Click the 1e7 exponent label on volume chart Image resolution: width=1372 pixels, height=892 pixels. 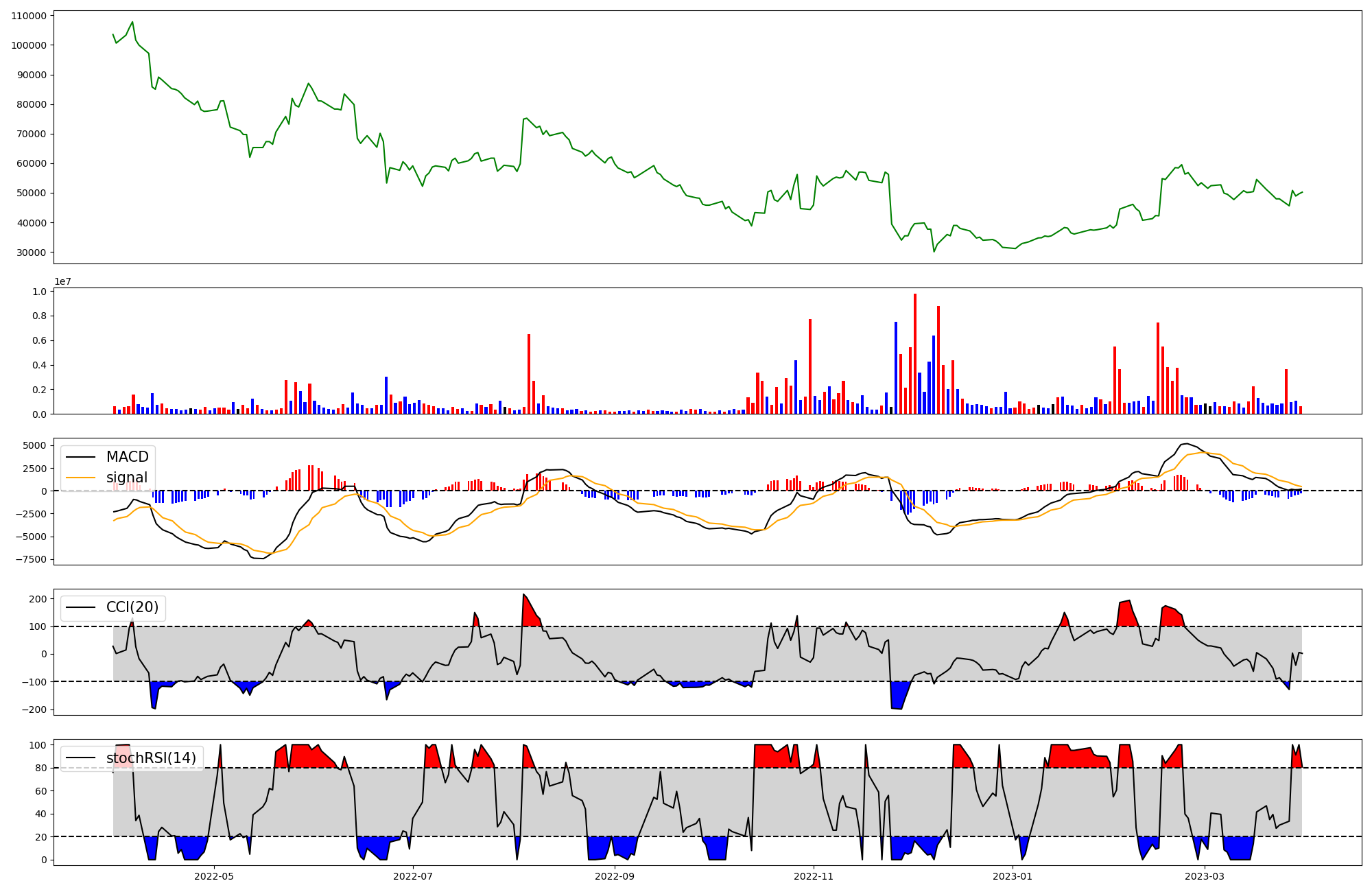click(x=62, y=282)
